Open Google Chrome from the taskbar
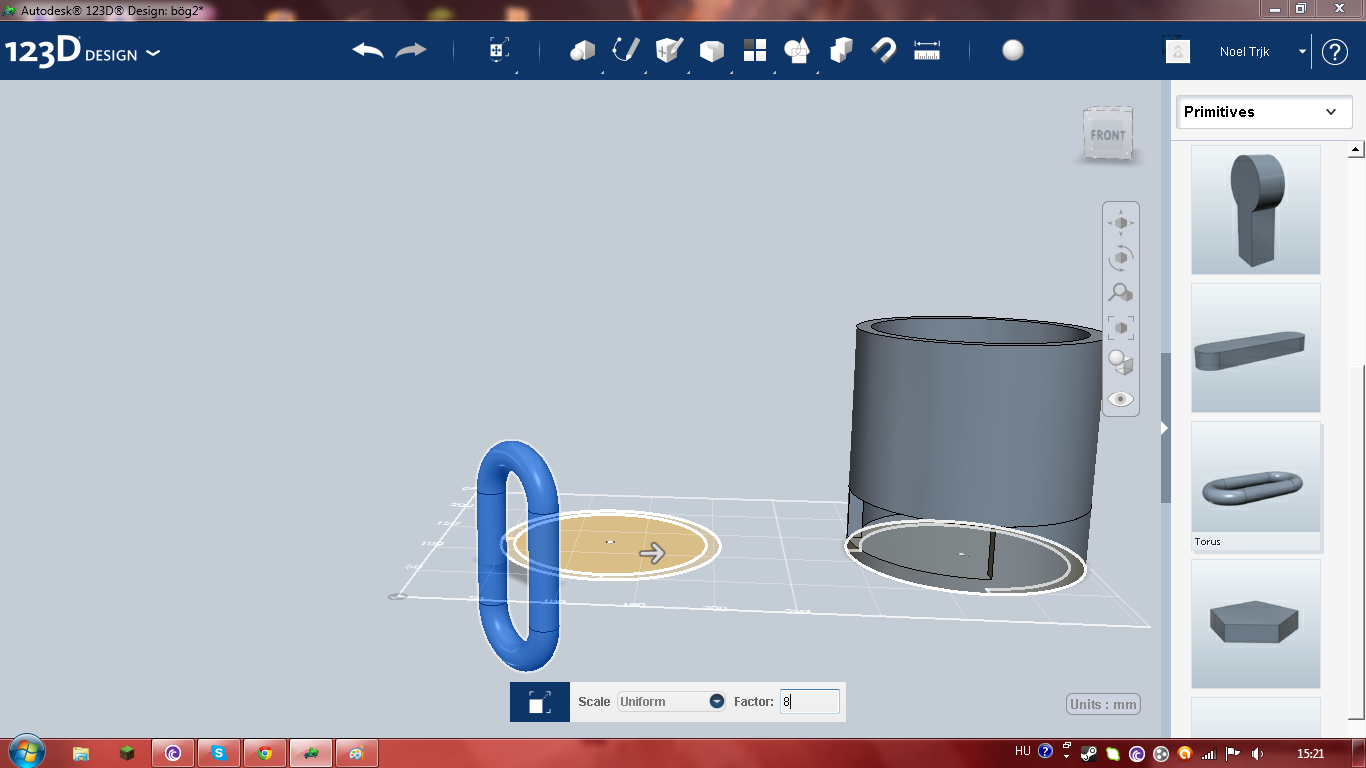 point(265,753)
